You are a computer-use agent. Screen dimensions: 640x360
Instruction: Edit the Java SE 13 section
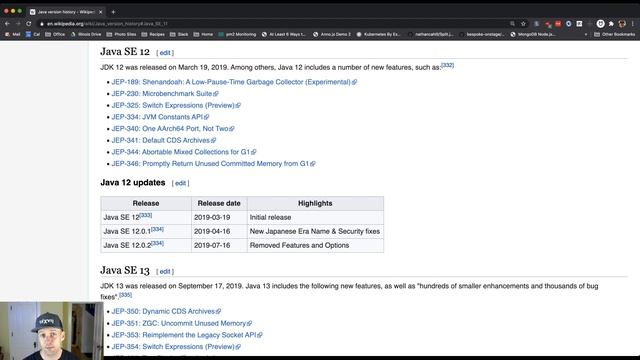(x=165, y=271)
